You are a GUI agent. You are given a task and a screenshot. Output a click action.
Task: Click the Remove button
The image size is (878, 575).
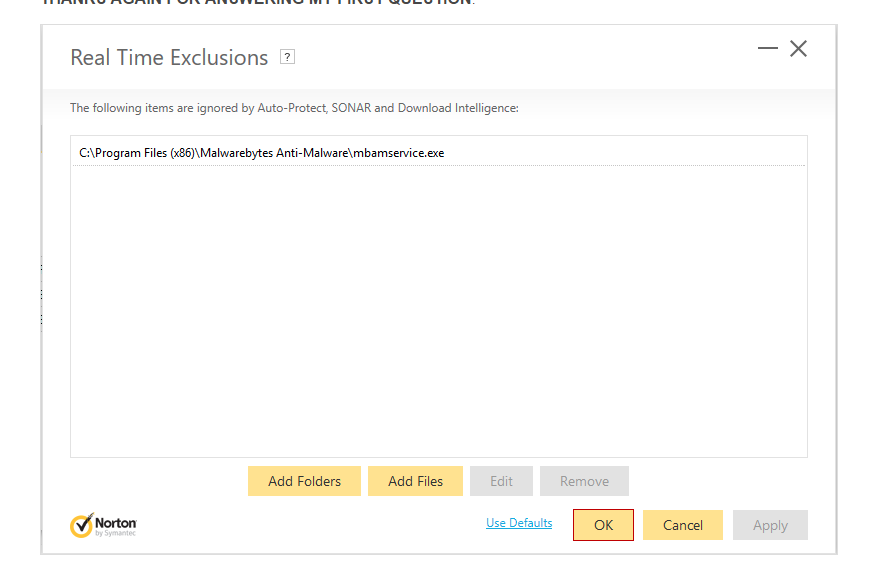584,481
